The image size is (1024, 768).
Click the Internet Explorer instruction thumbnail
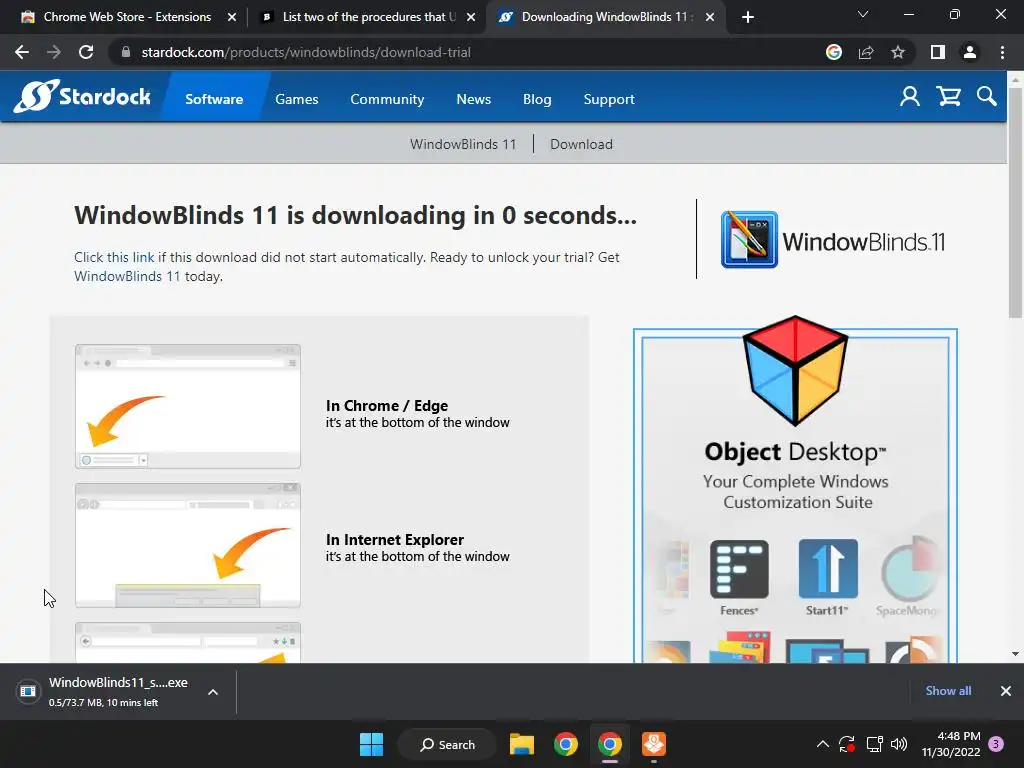click(x=188, y=545)
